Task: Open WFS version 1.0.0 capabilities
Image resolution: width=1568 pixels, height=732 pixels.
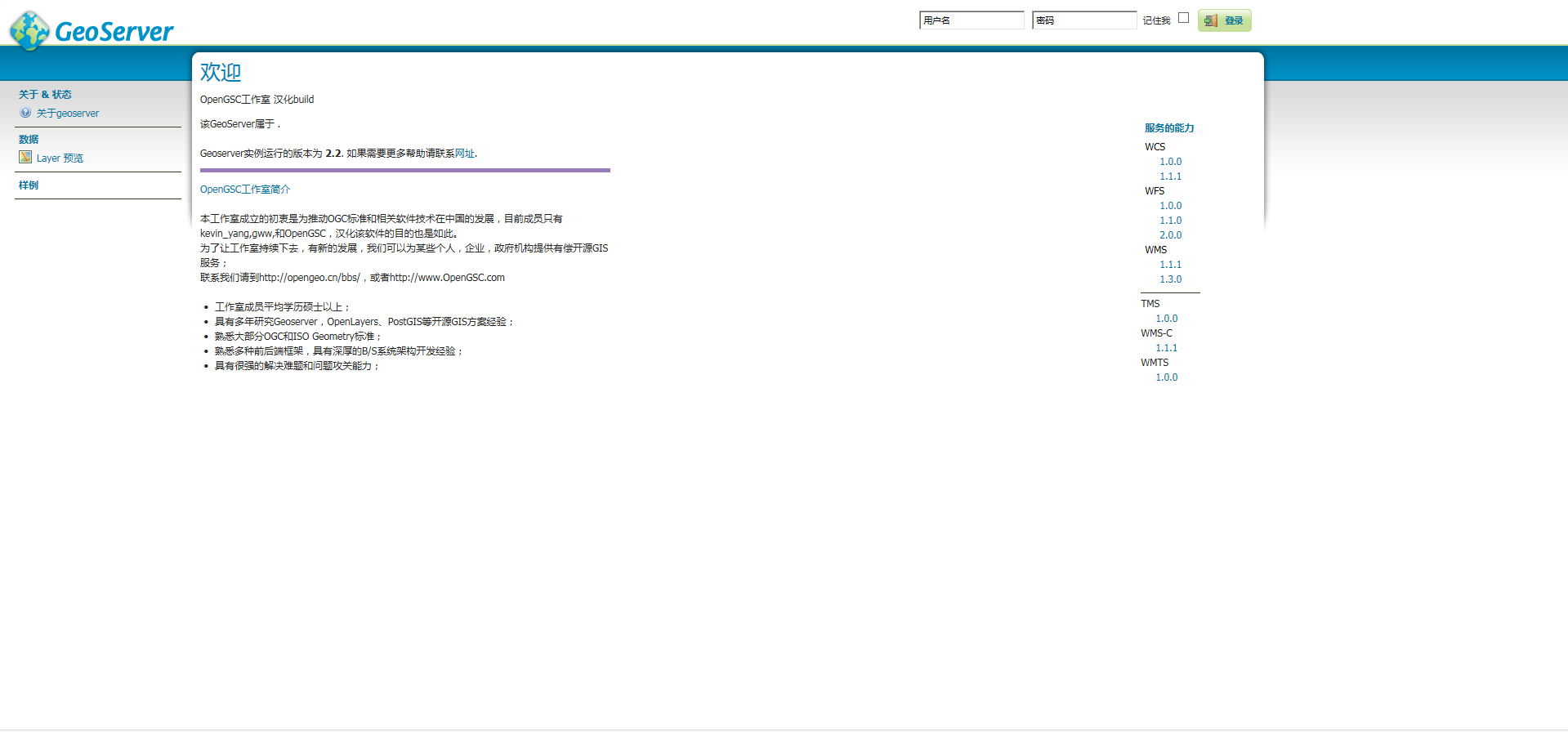Action: 1170,206
